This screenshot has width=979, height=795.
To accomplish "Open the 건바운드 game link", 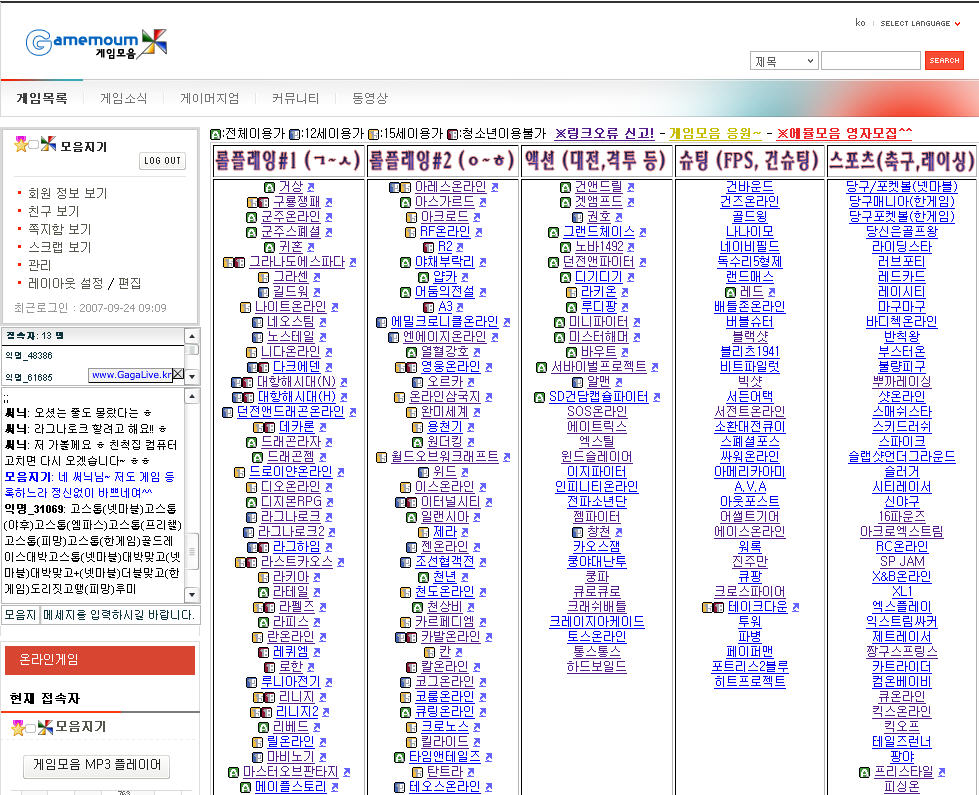I will [x=750, y=187].
